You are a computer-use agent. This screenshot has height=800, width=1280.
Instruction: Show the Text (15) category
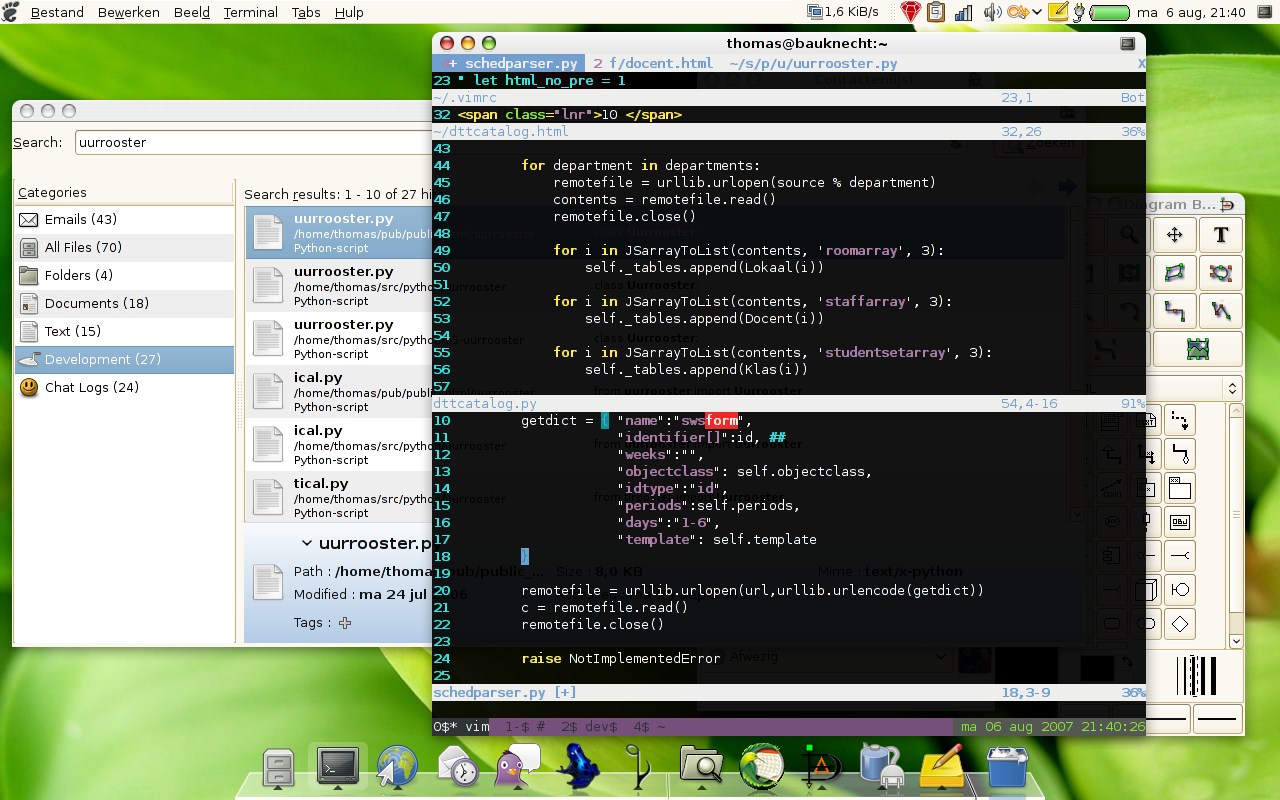[124, 331]
